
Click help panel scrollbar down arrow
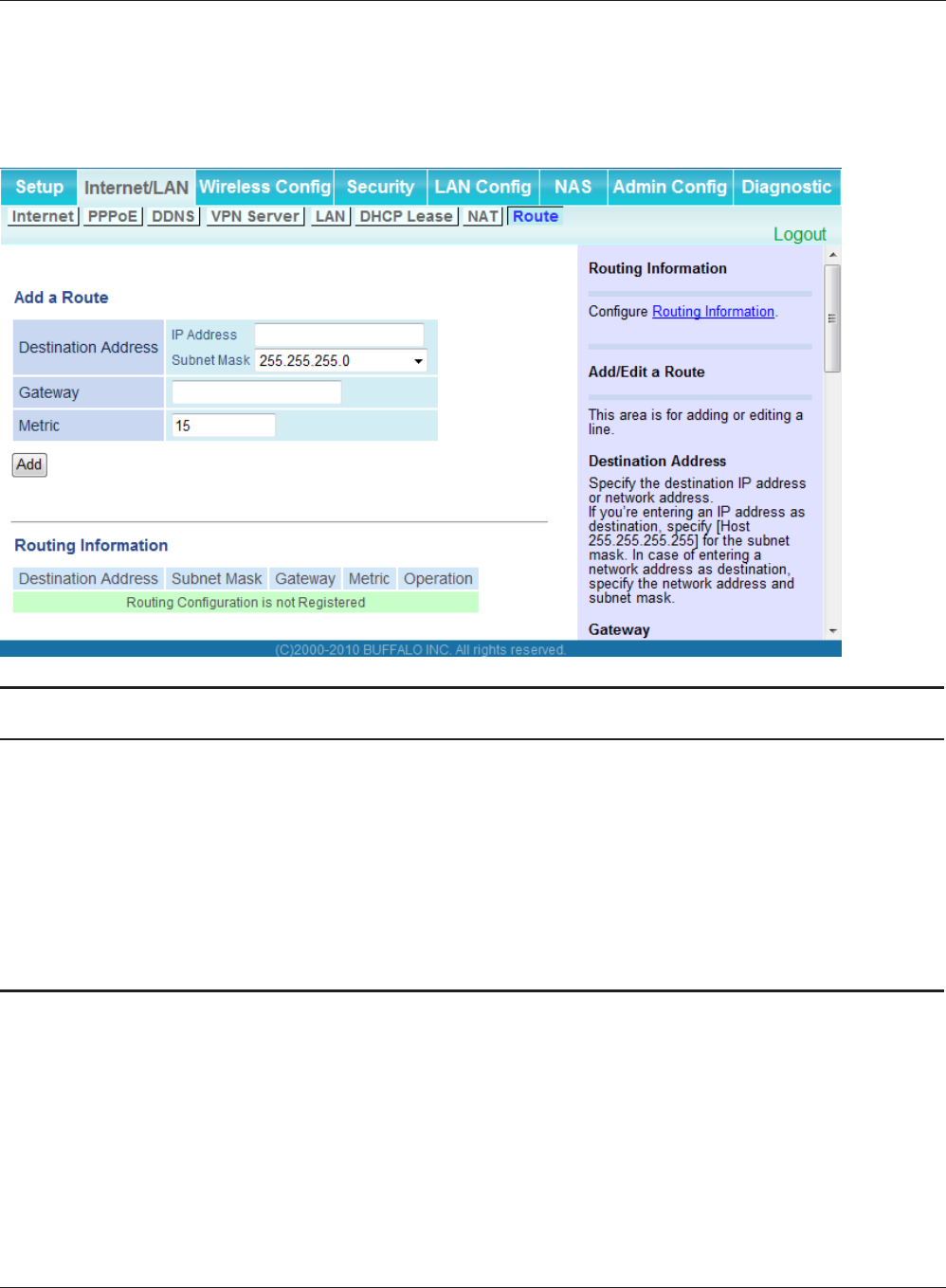click(832, 630)
